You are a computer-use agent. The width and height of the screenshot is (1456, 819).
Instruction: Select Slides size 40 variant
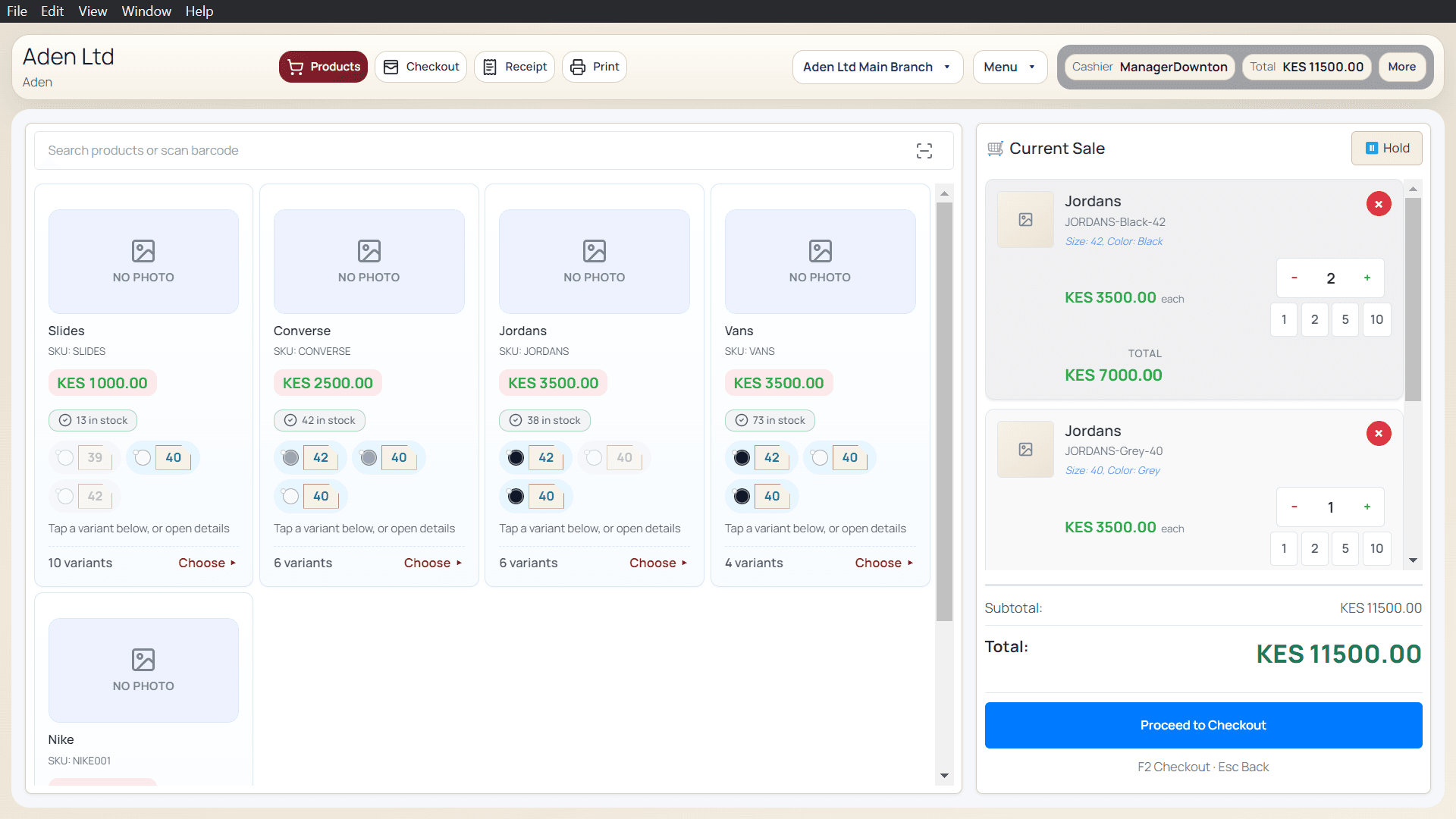click(x=163, y=458)
